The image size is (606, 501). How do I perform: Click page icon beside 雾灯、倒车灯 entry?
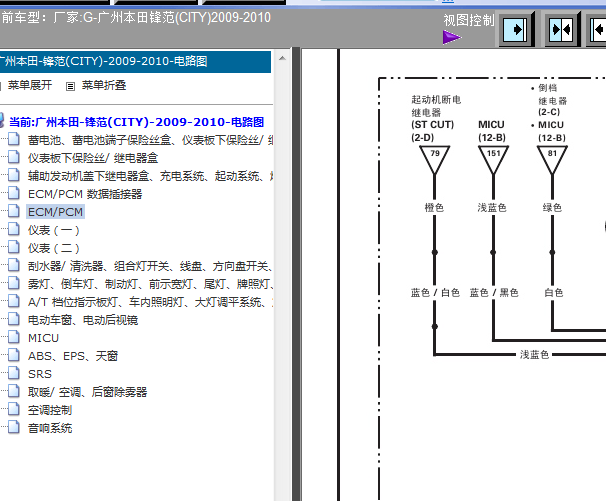[14, 284]
